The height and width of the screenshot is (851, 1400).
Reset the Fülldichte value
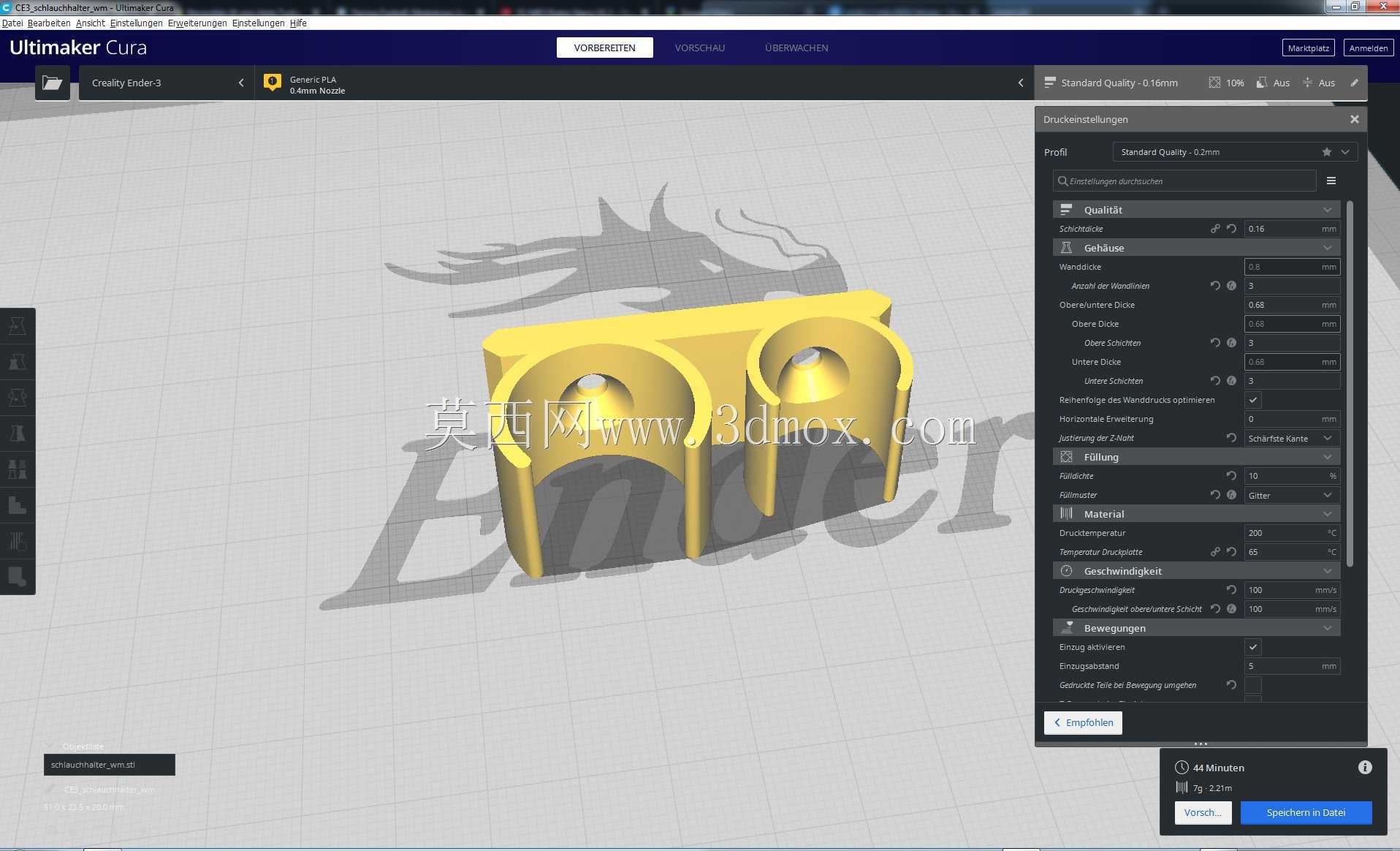coord(1232,476)
